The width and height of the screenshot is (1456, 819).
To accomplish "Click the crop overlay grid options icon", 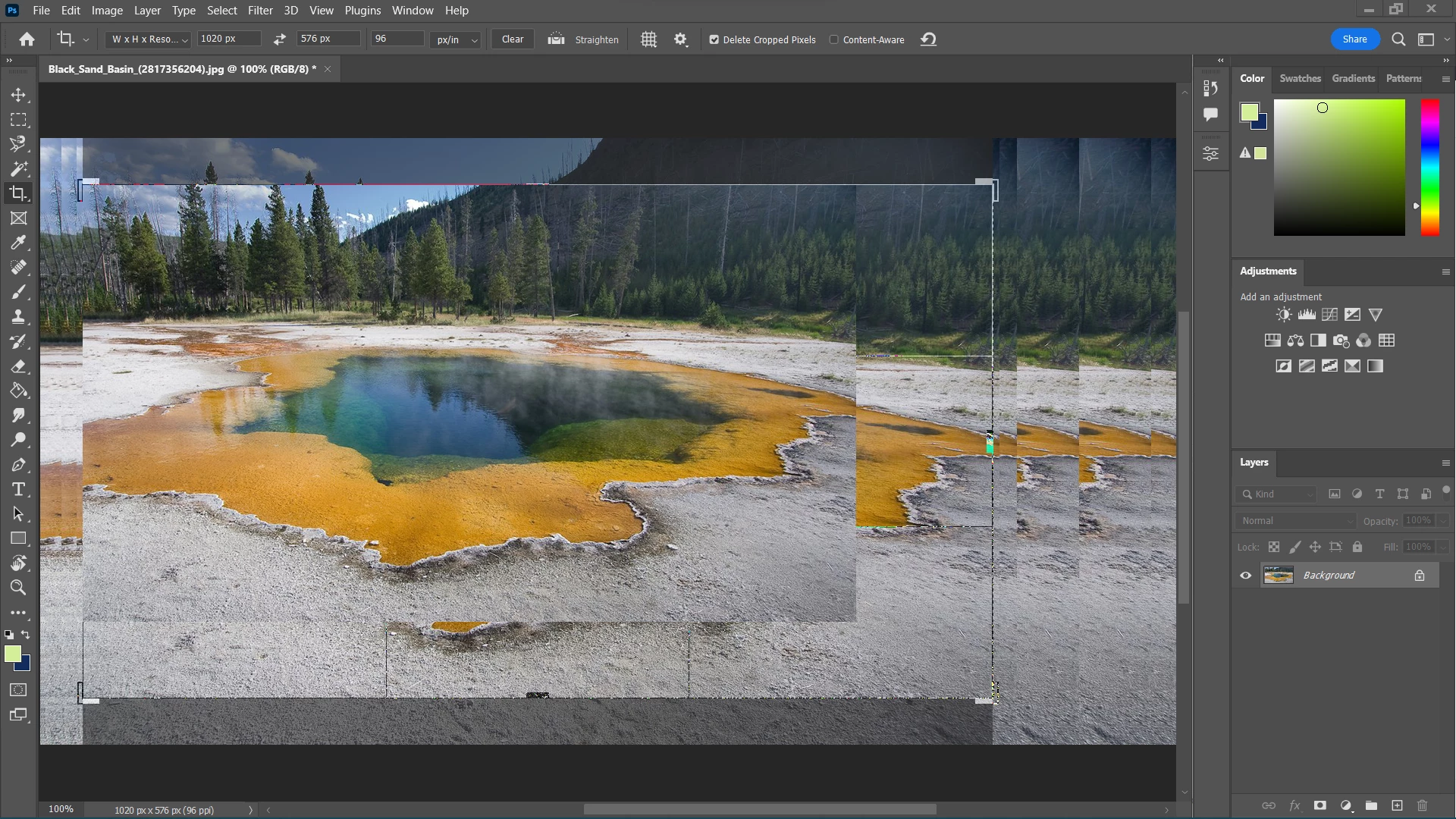I will 648,39.
